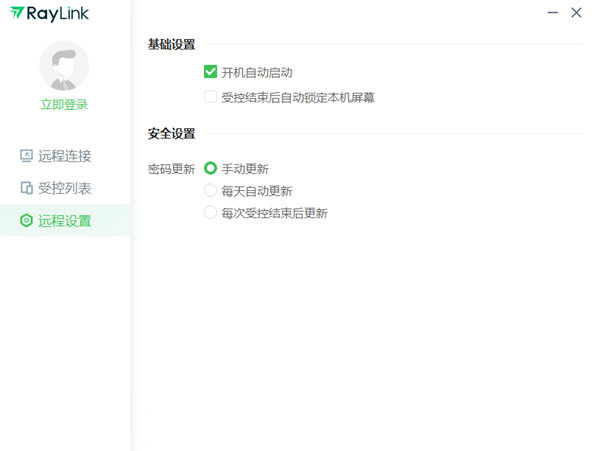The height and width of the screenshot is (451, 600).
Task: Click the device list icon beside 受控列表
Action: (x=26, y=188)
